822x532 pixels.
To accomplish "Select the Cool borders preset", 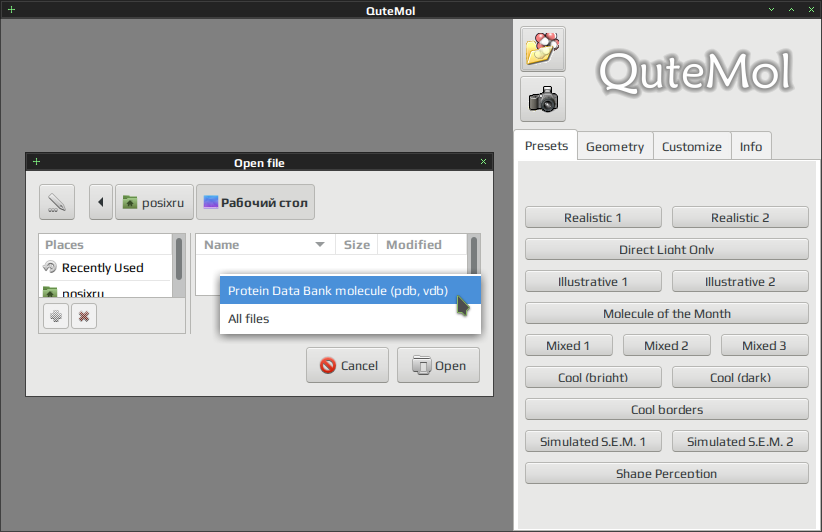I will (x=667, y=409).
